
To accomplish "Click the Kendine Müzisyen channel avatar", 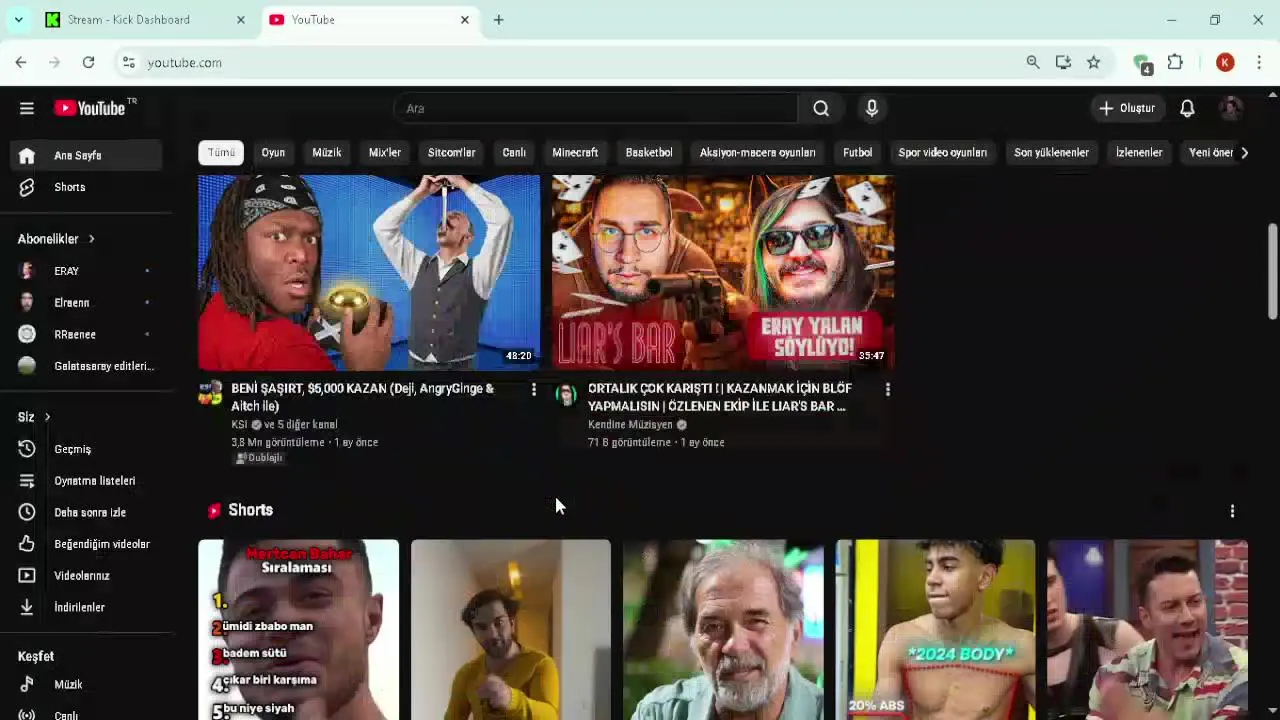I will [x=566, y=394].
